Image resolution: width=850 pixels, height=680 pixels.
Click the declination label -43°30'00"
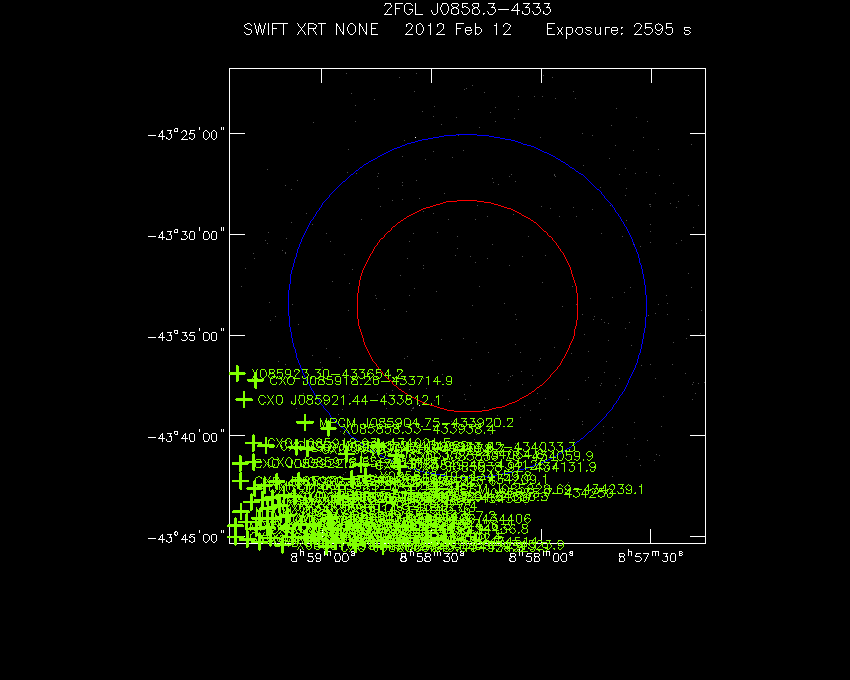click(x=186, y=235)
